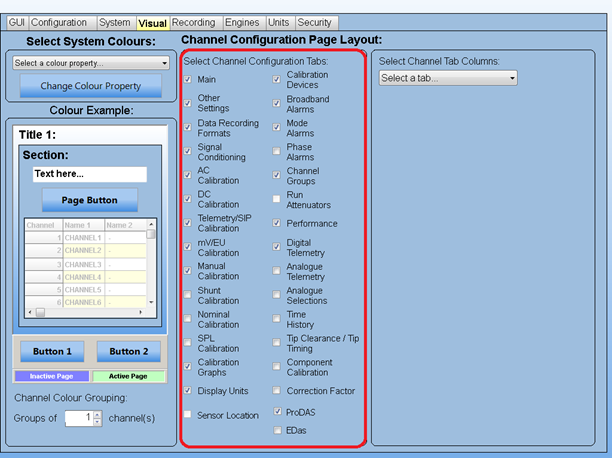Toggle the Channel Groups checkbox
Image resolution: width=612 pixels, height=458 pixels.
[x=277, y=175]
